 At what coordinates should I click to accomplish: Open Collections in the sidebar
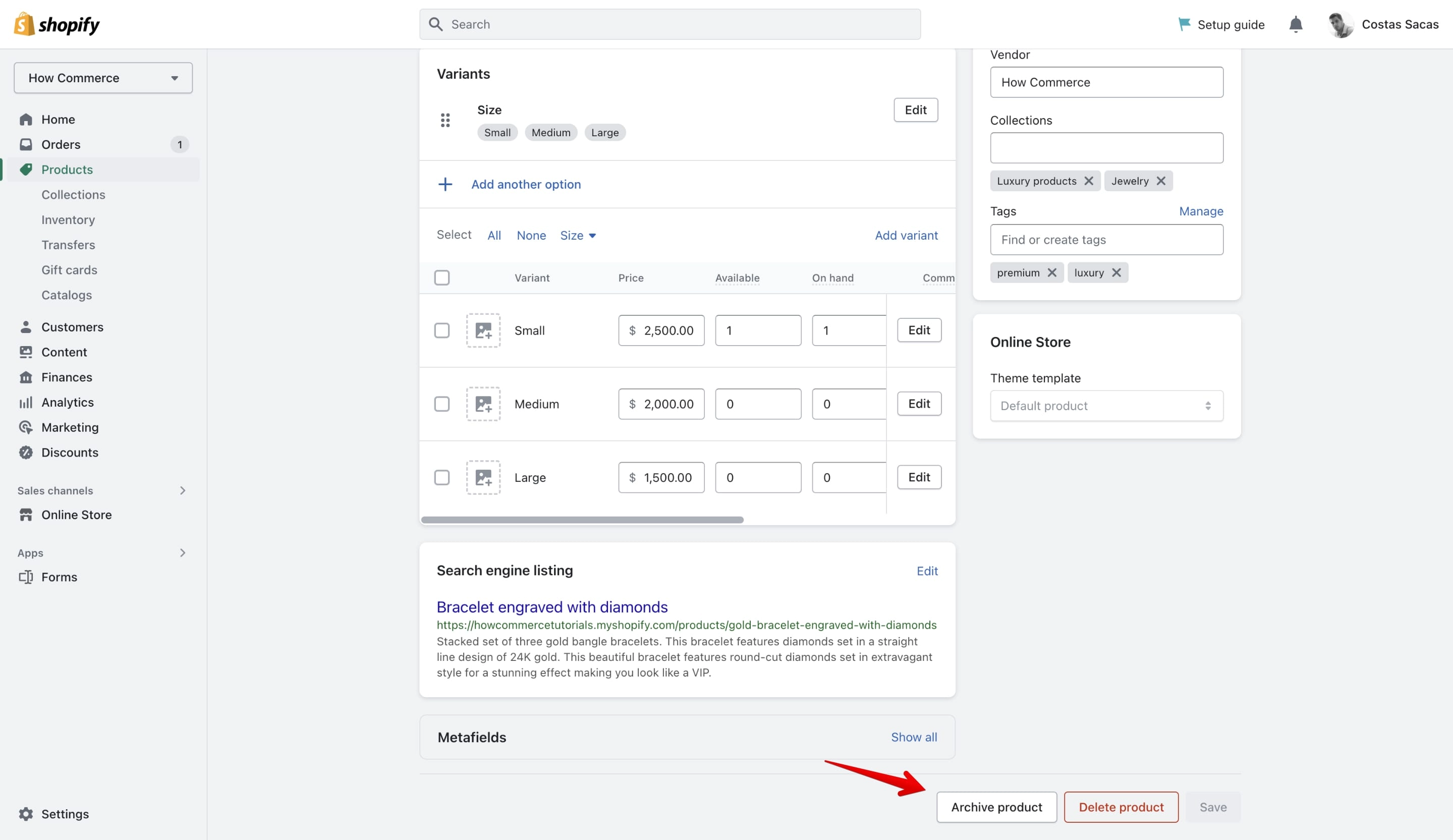[73, 195]
